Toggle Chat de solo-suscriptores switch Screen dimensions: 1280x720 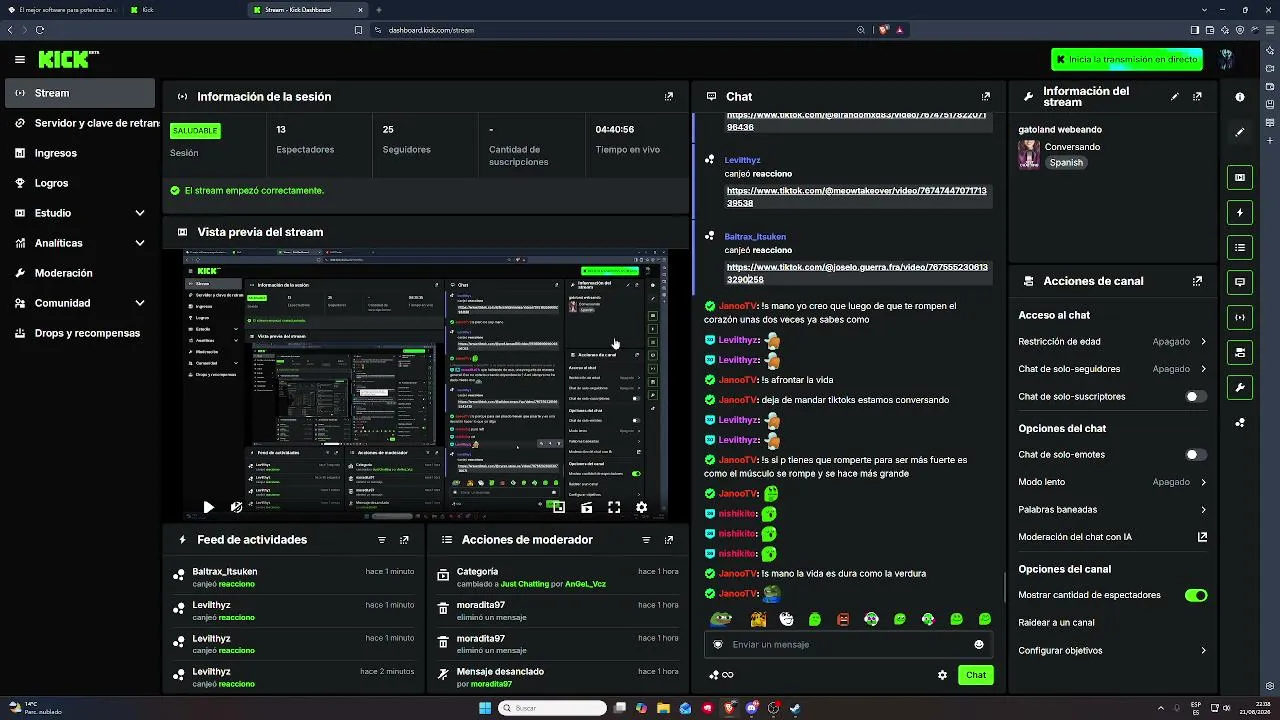(1196, 397)
